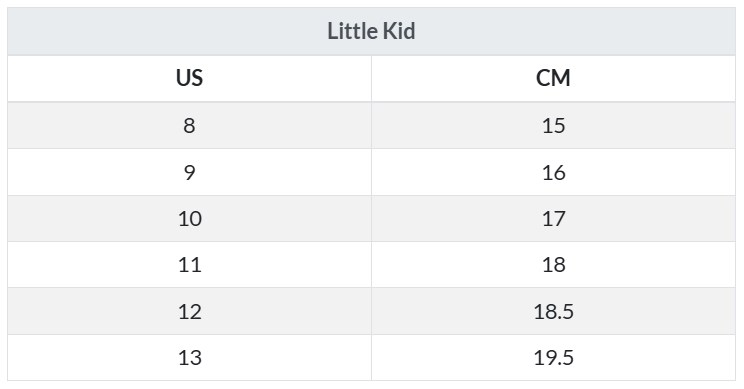The height and width of the screenshot is (389, 744).
Task: Select the CM column header
Action: point(553,78)
